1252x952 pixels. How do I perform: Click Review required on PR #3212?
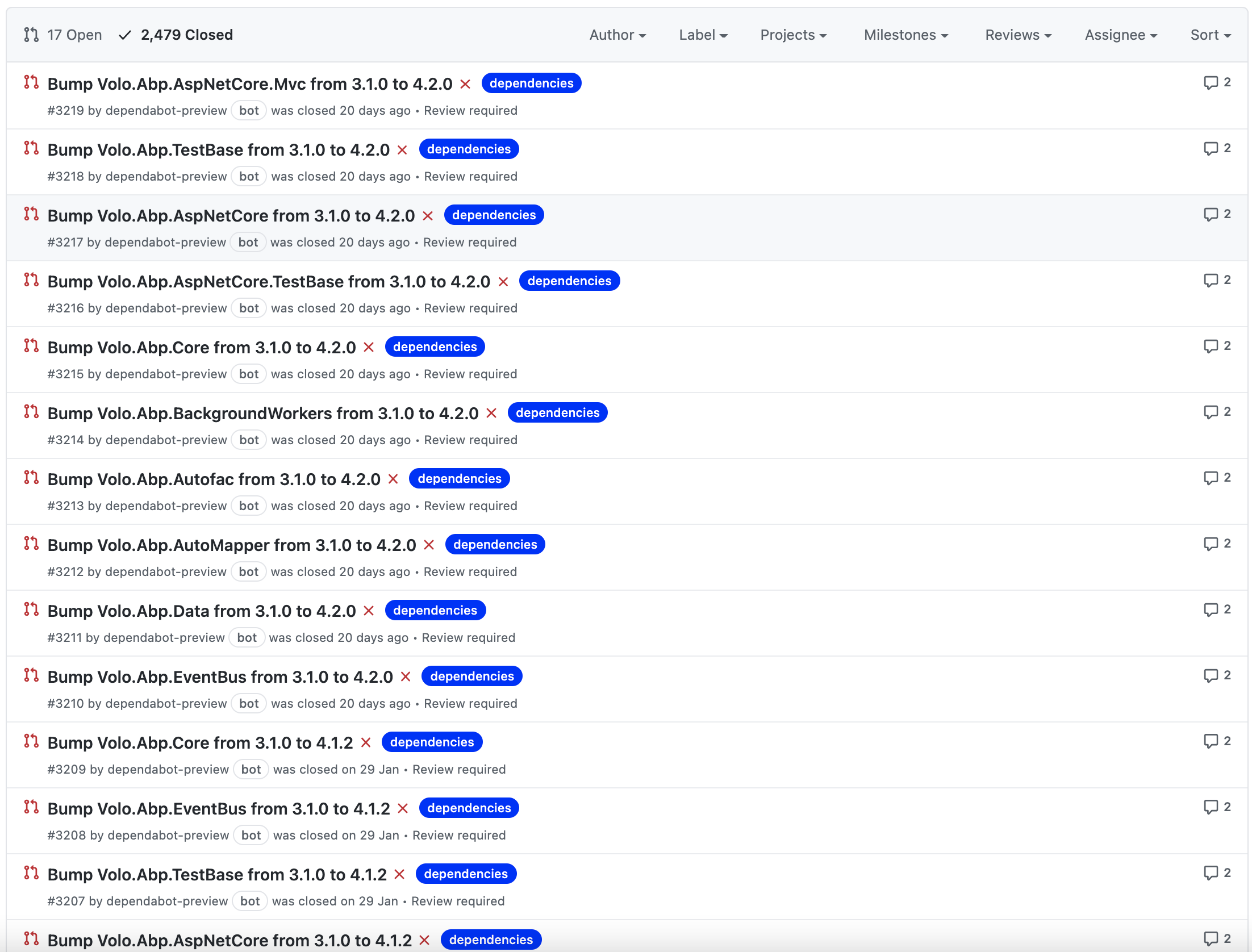point(470,572)
